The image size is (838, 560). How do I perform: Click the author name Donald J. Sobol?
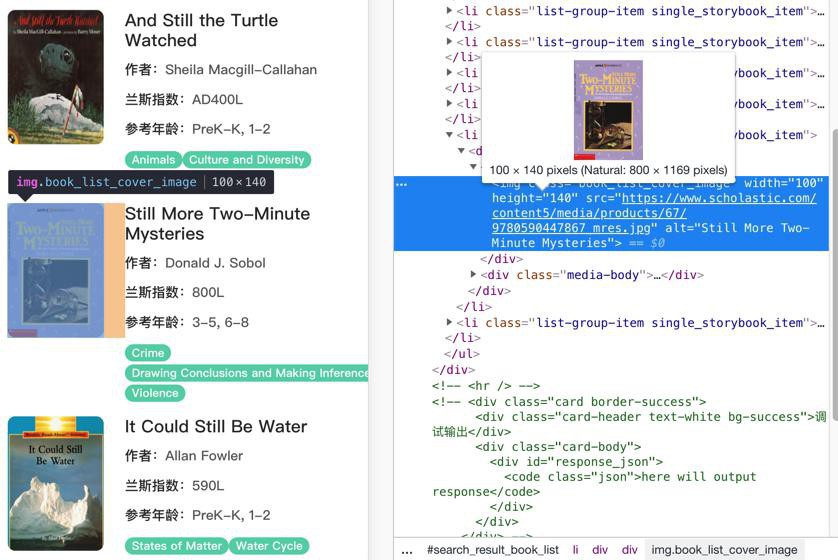tap(215, 263)
